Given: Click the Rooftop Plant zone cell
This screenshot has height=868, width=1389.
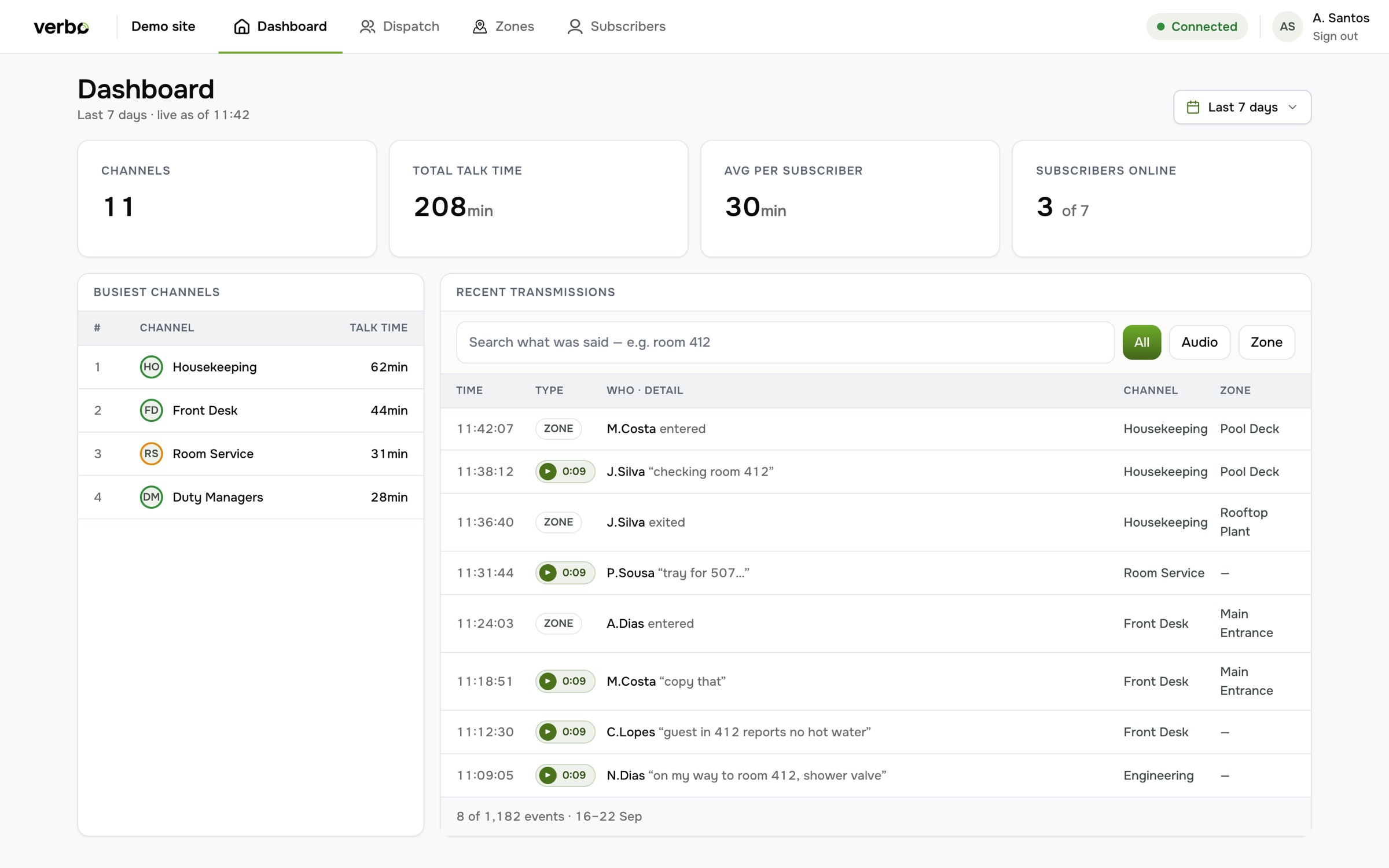Looking at the screenshot, I should (1244, 522).
